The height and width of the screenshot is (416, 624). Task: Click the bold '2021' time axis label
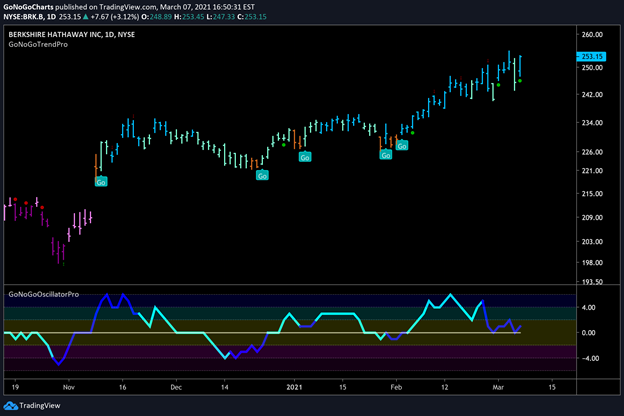pos(294,387)
